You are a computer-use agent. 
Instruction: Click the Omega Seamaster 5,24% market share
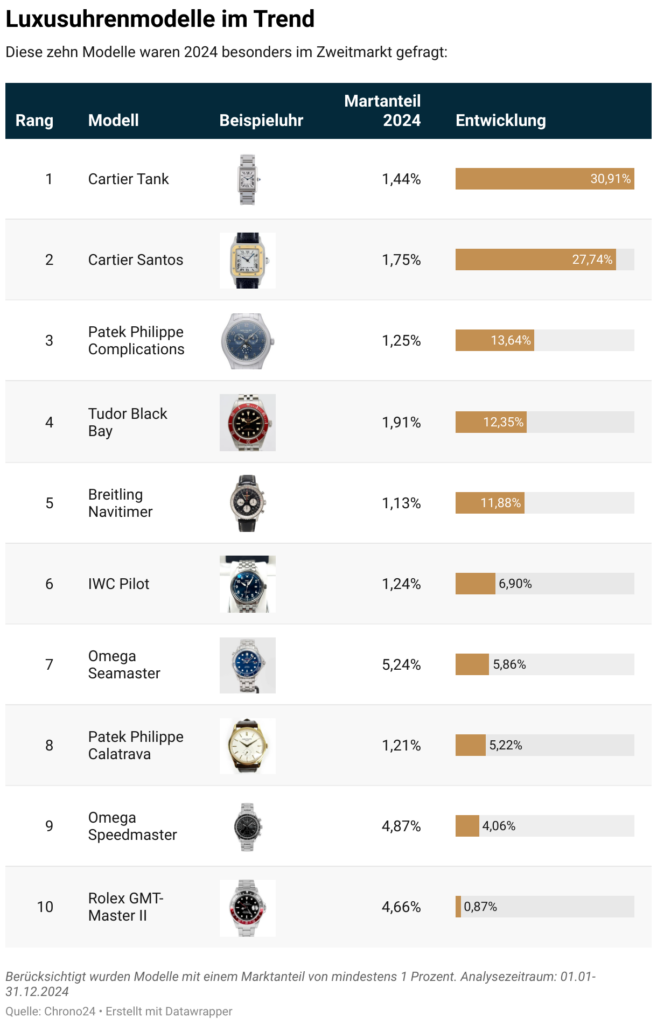pos(401,665)
